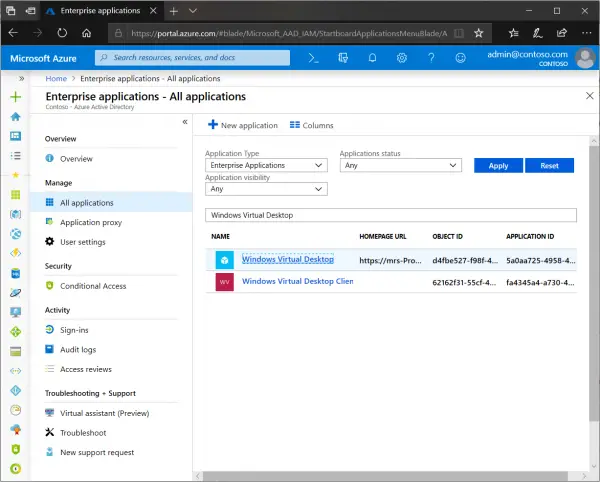Open the All services list icon

click(16, 156)
